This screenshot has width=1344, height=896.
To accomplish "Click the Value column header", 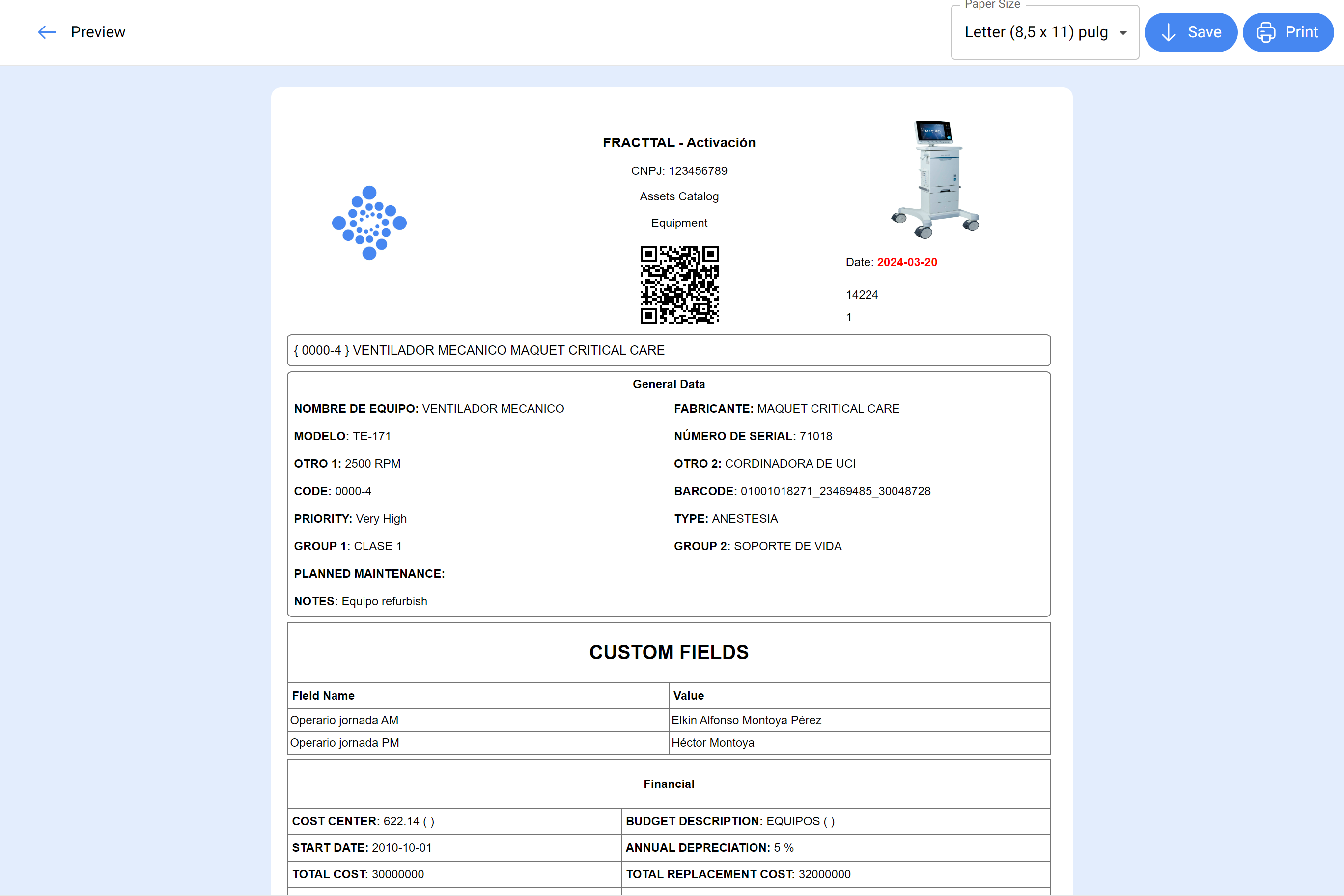I will click(x=860, y=696).
